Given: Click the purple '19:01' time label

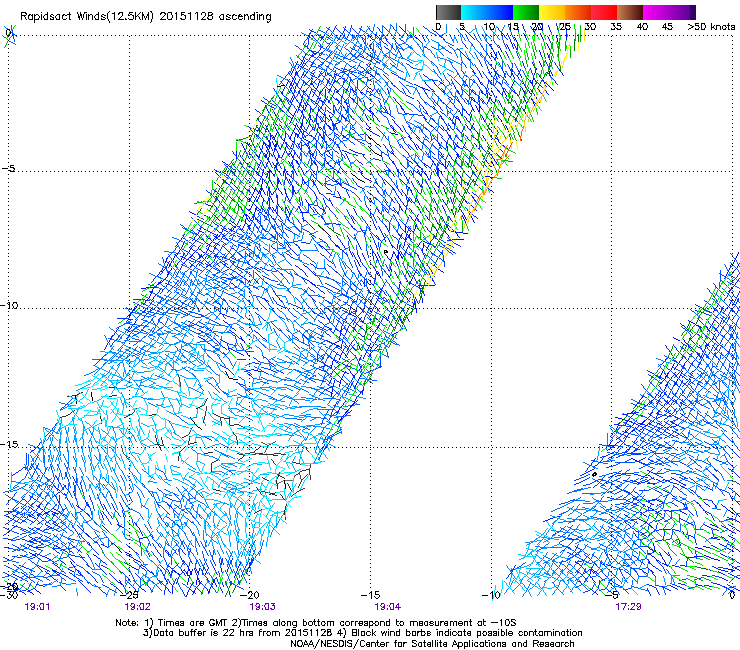Looking at the screenshot, I should pos(37,607).
